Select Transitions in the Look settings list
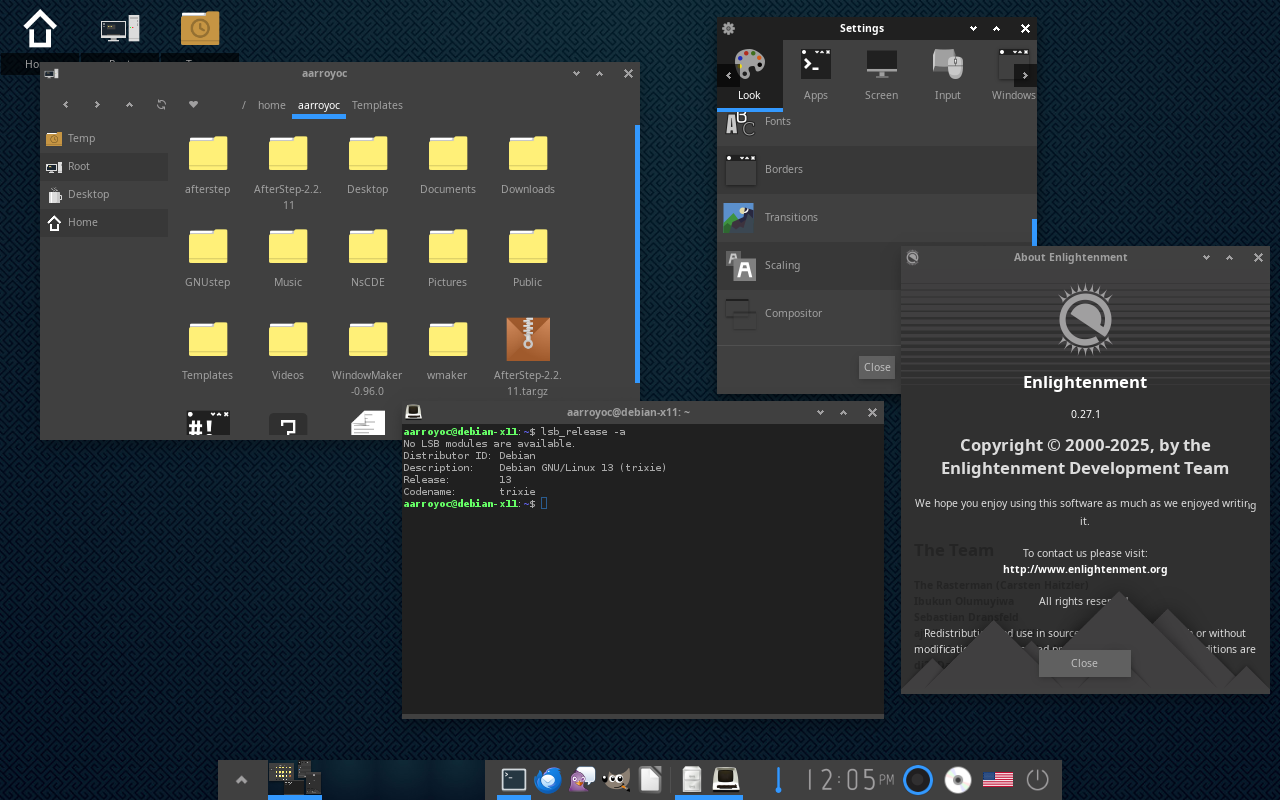 click(790, 217)
